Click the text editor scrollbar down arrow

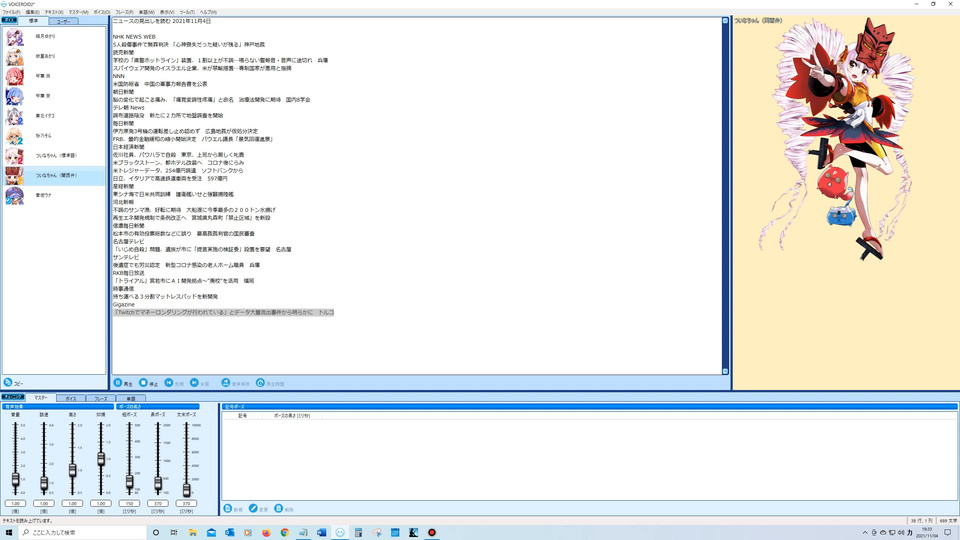(725, 371)
